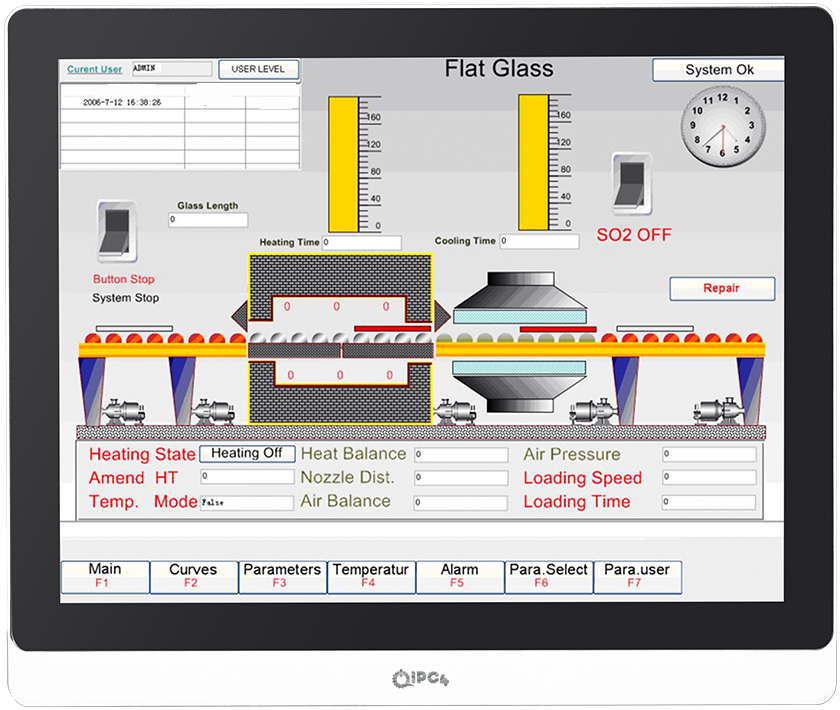Image resolution: width=840 pixels, height=710 pixels.
Task: Click the Nozzle Dist. value field
Action: [x=461, y=477]
